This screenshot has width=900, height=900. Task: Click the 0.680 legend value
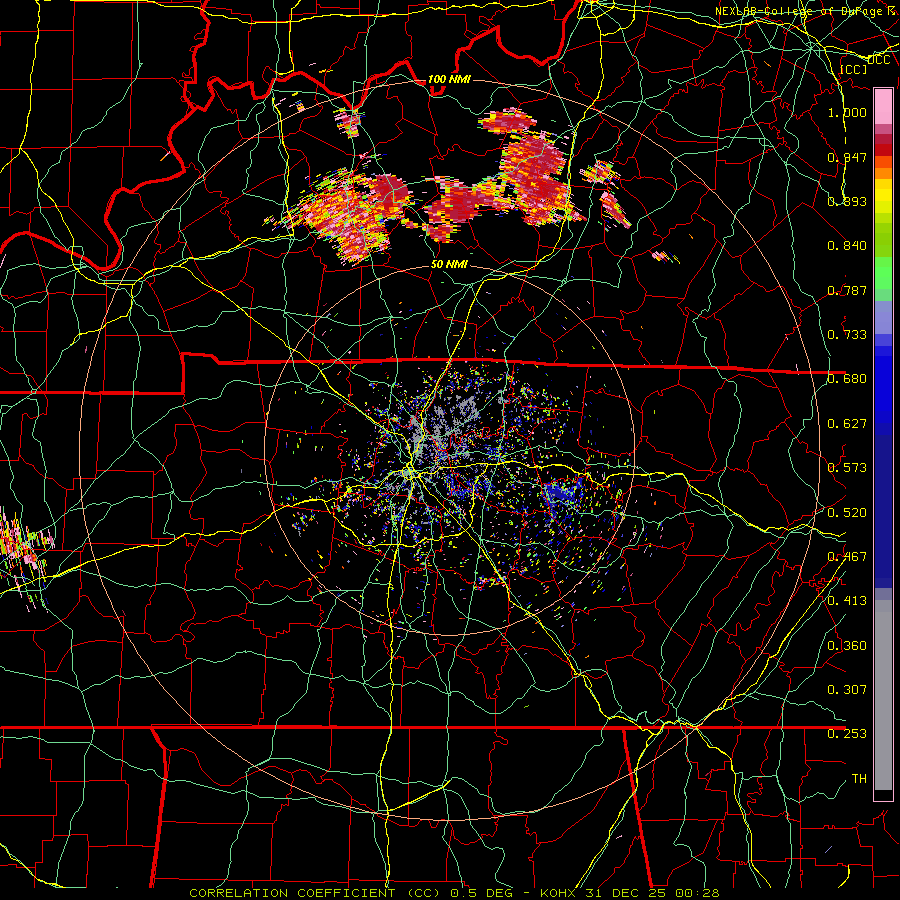847,379
